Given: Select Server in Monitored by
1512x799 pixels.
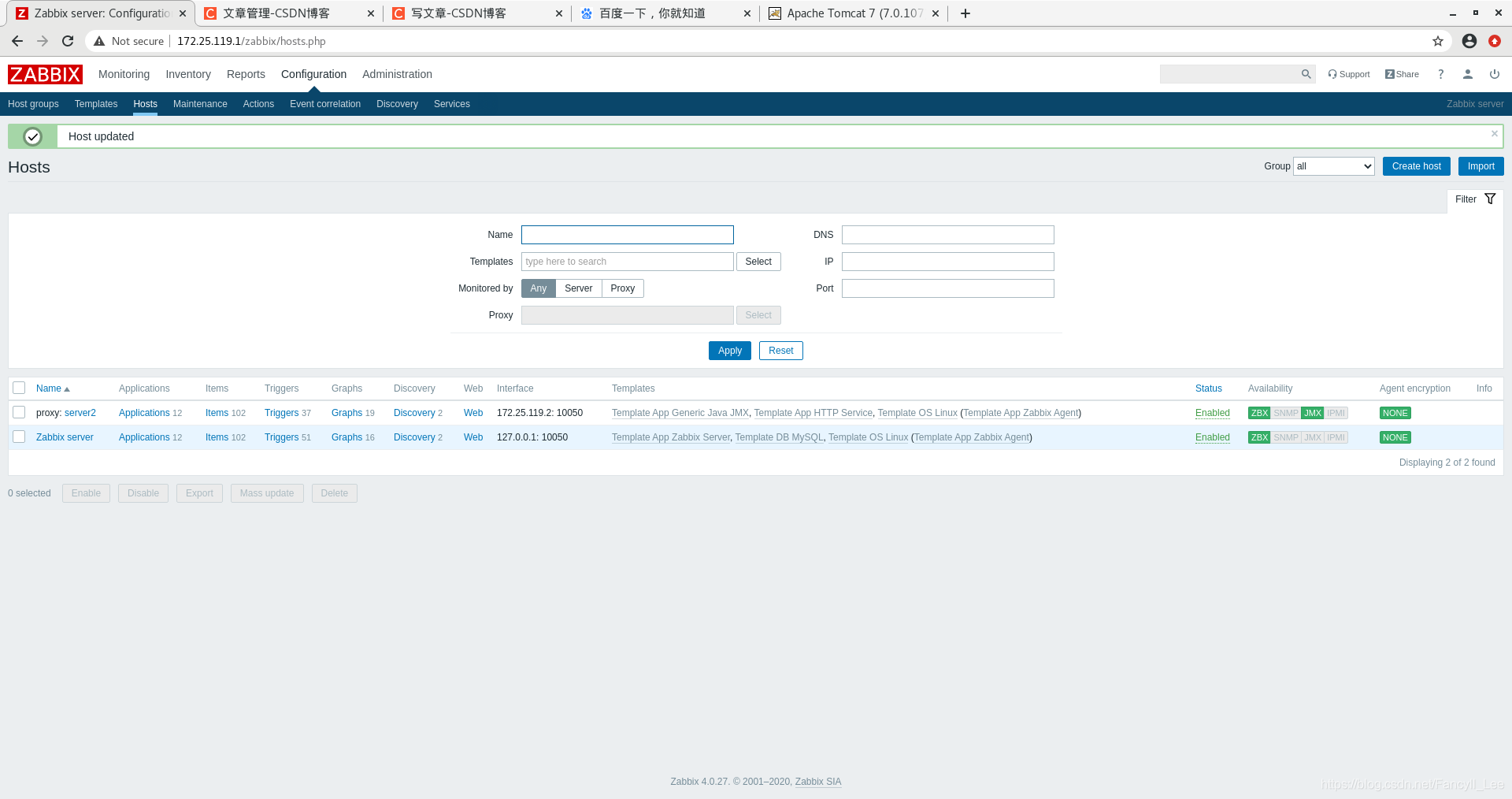Looking at the screenshot, I should coord(579,288).
